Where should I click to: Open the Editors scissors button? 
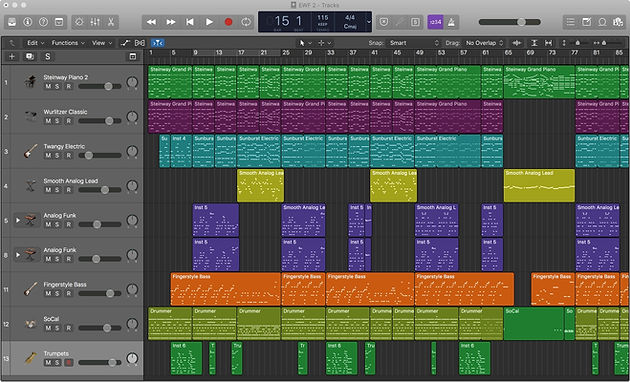[x=111, y=22]
